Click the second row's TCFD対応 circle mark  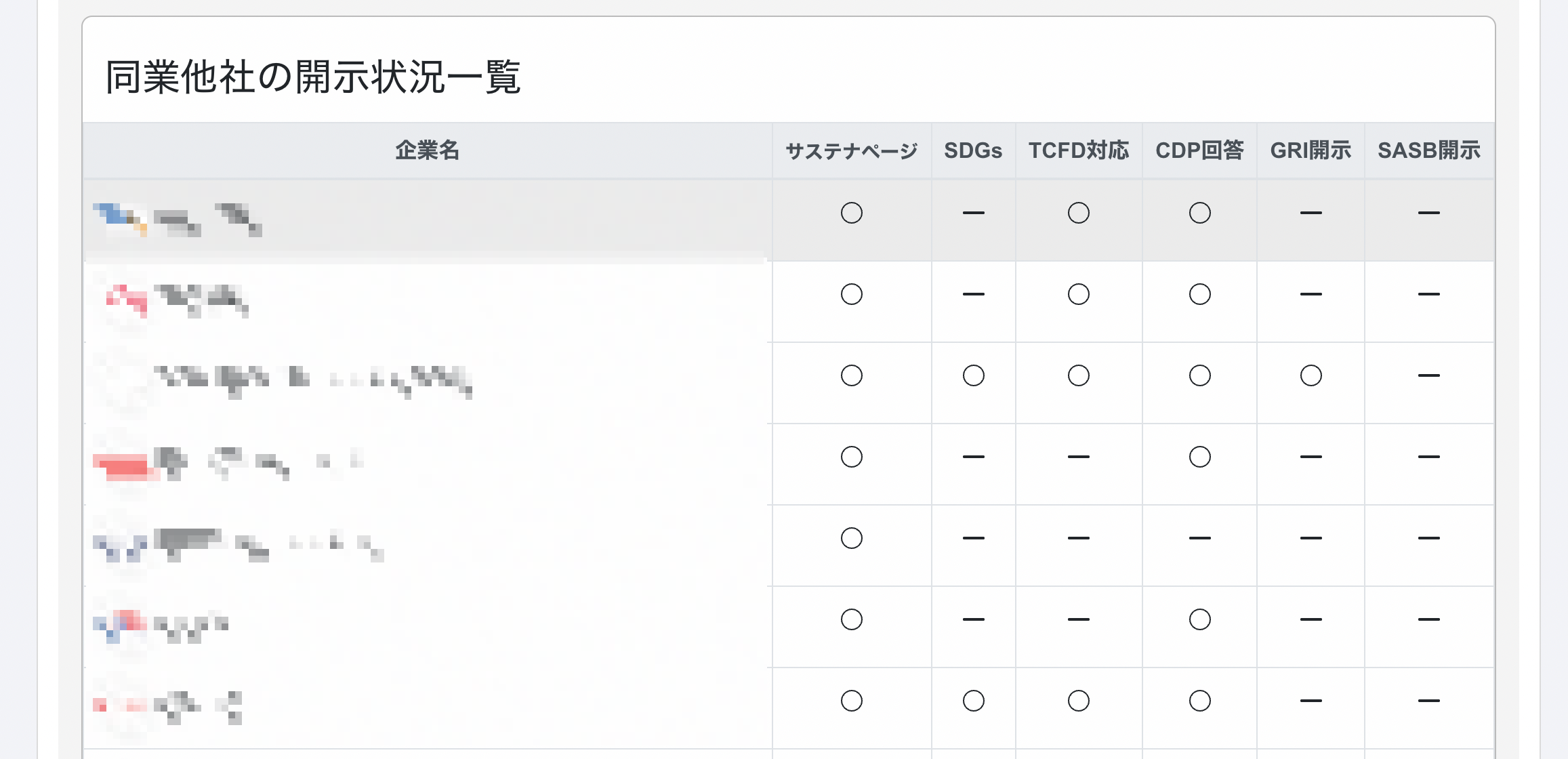[x=1078, y=294]
